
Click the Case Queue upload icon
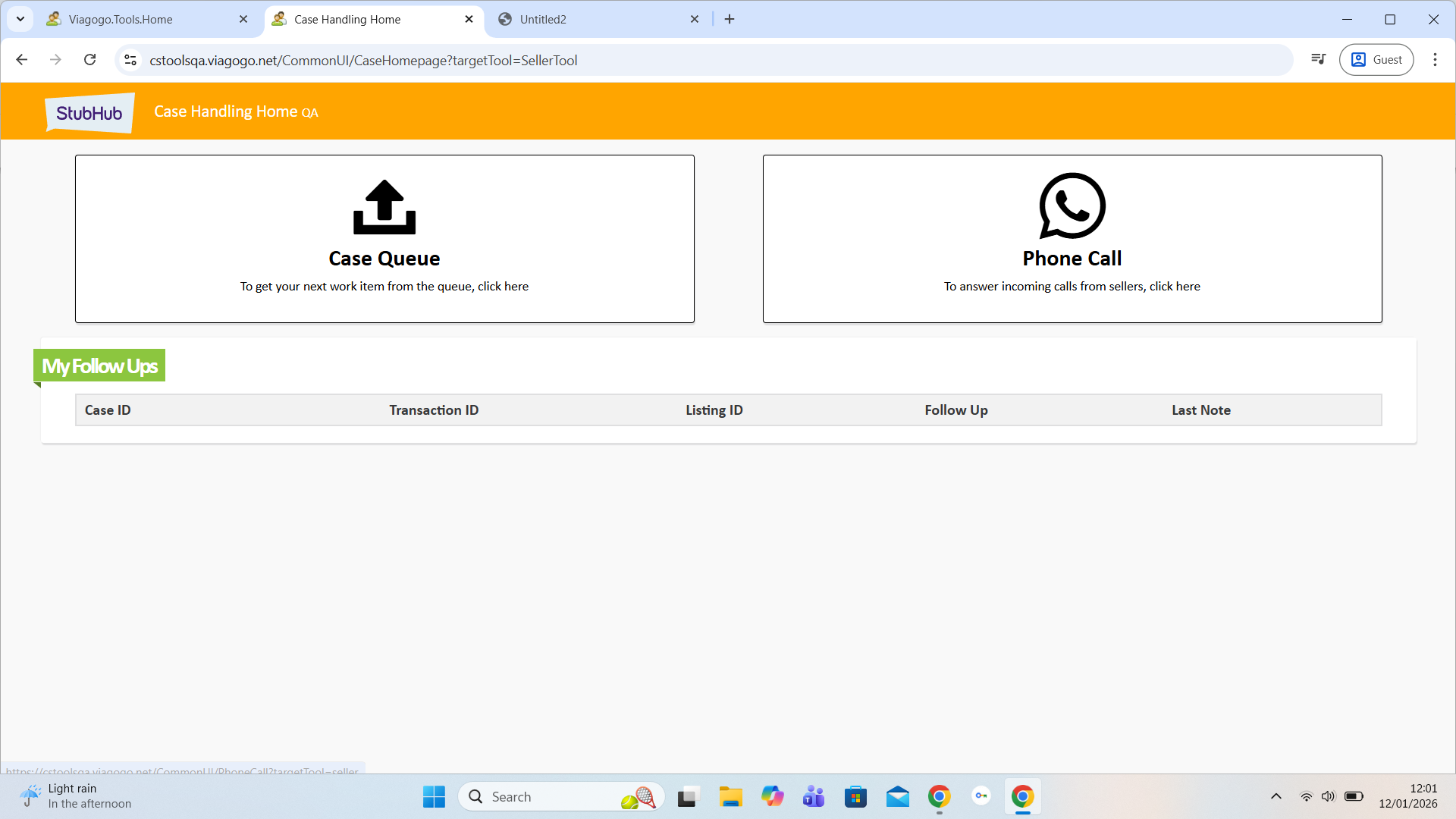[384, 207]
